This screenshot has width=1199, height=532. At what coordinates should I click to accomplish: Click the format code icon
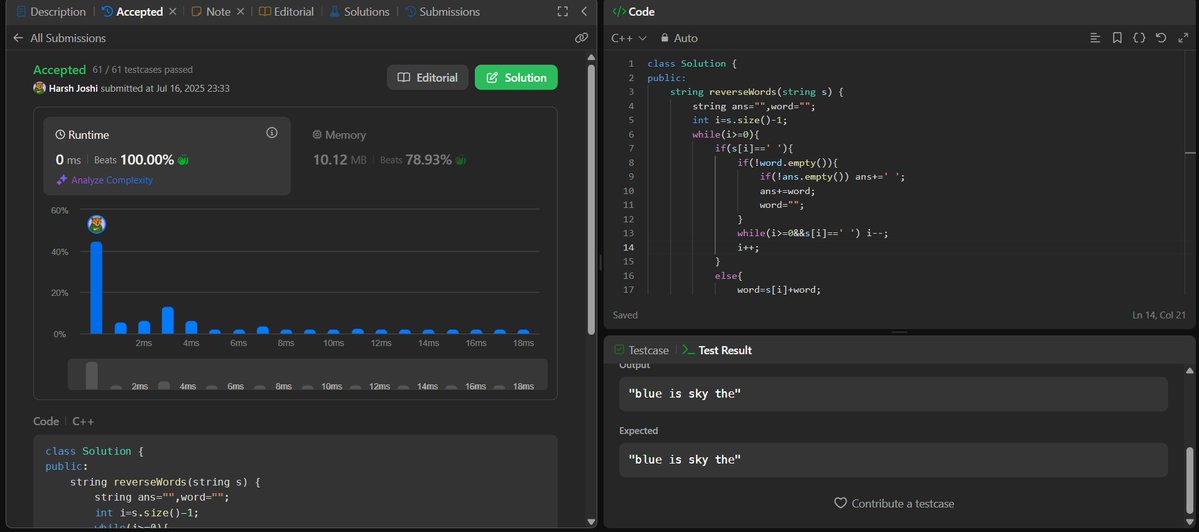click(x=1095, y=37)
